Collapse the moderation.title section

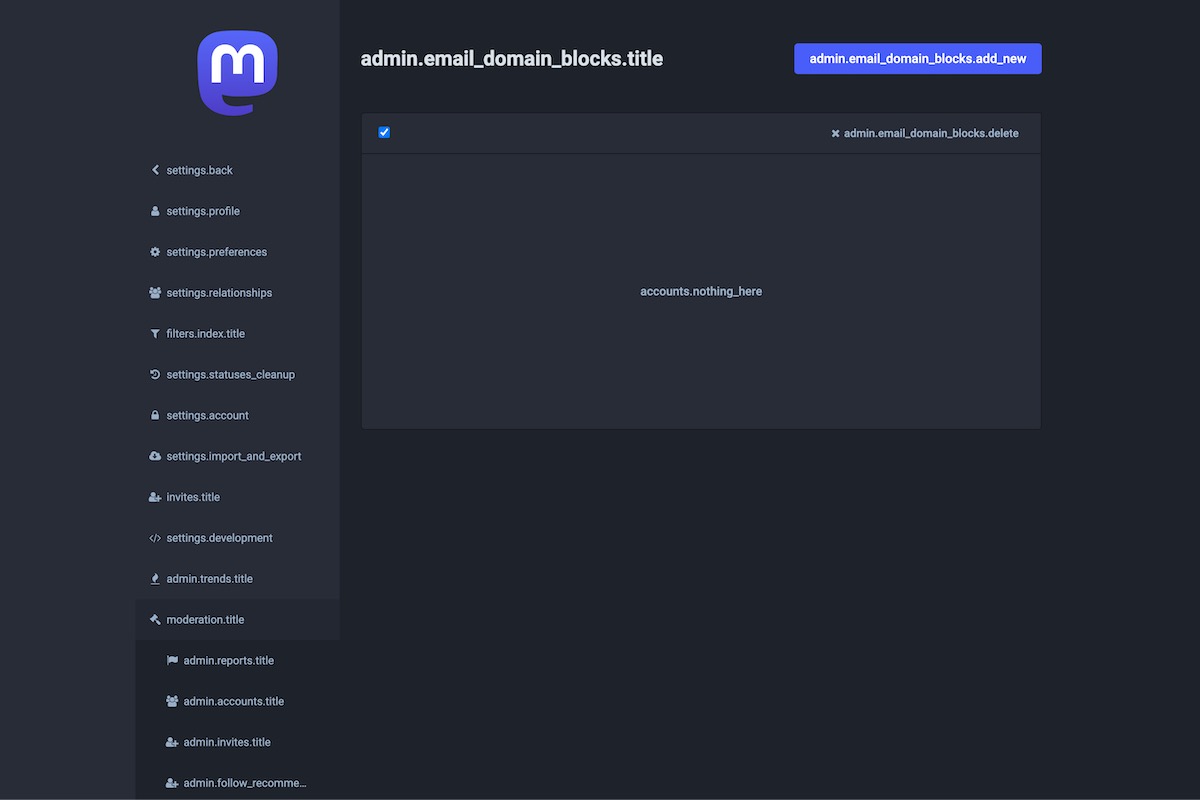pyautogui.click(x=205, y=620)
